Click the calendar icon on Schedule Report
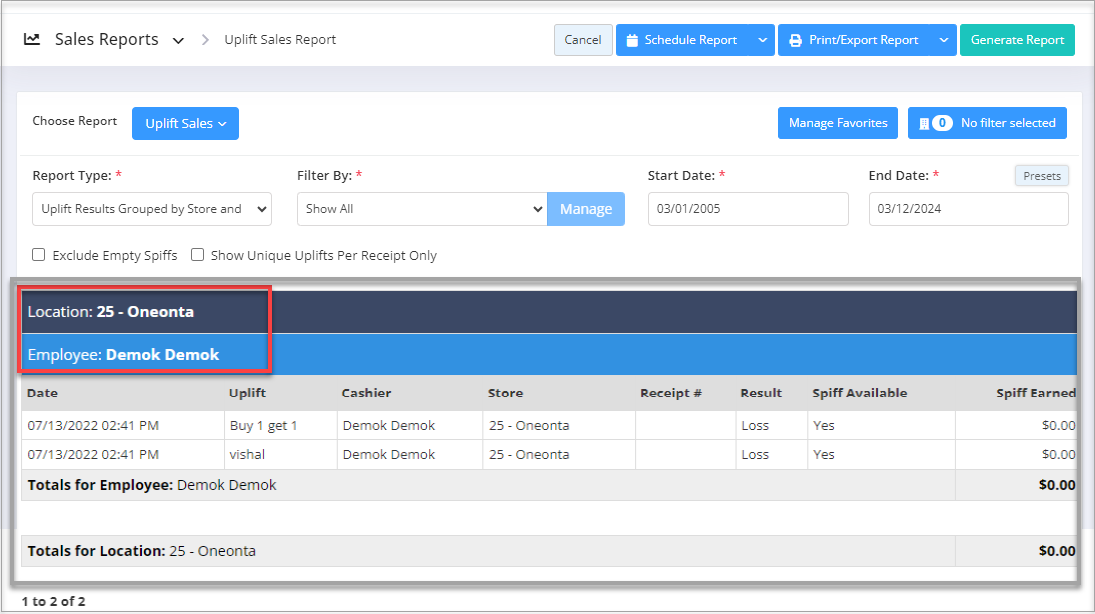 pyautogui.click(x=632, y=41)
